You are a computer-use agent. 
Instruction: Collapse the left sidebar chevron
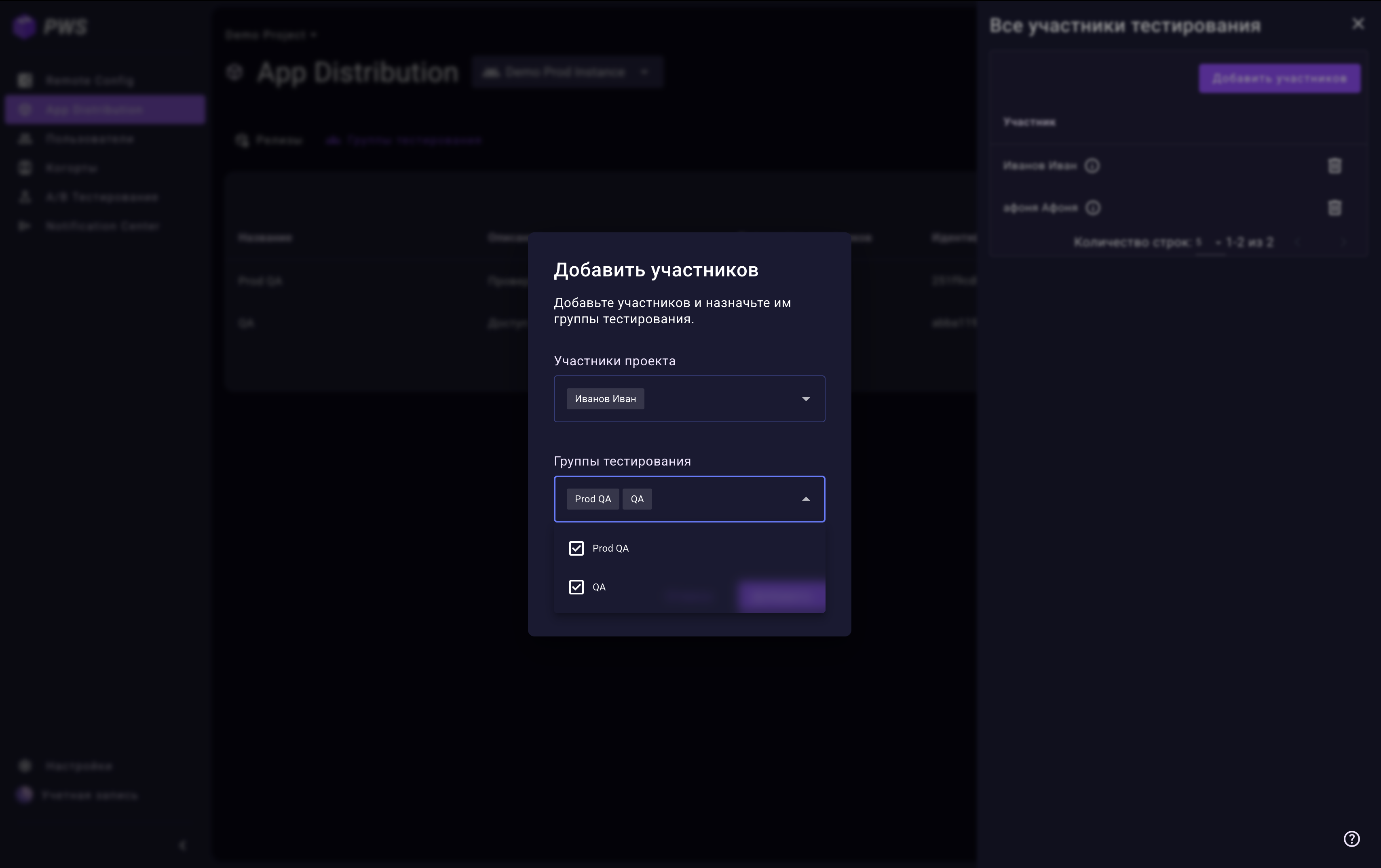182,845
